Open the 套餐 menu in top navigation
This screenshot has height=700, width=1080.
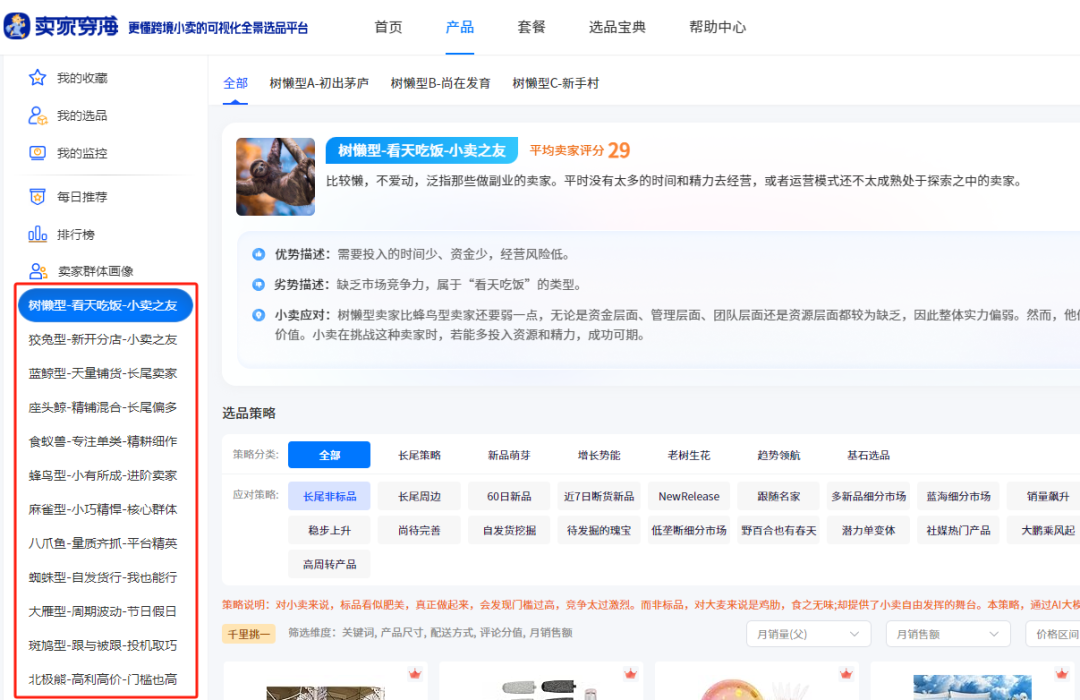[530, 27]
